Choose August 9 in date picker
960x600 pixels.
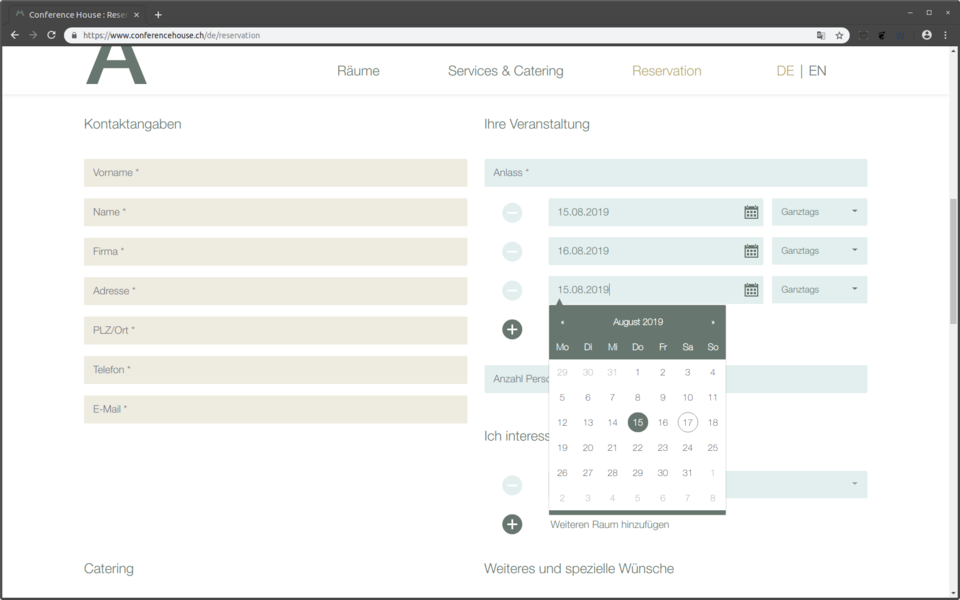pyautogui.click(x=662, y=397)
